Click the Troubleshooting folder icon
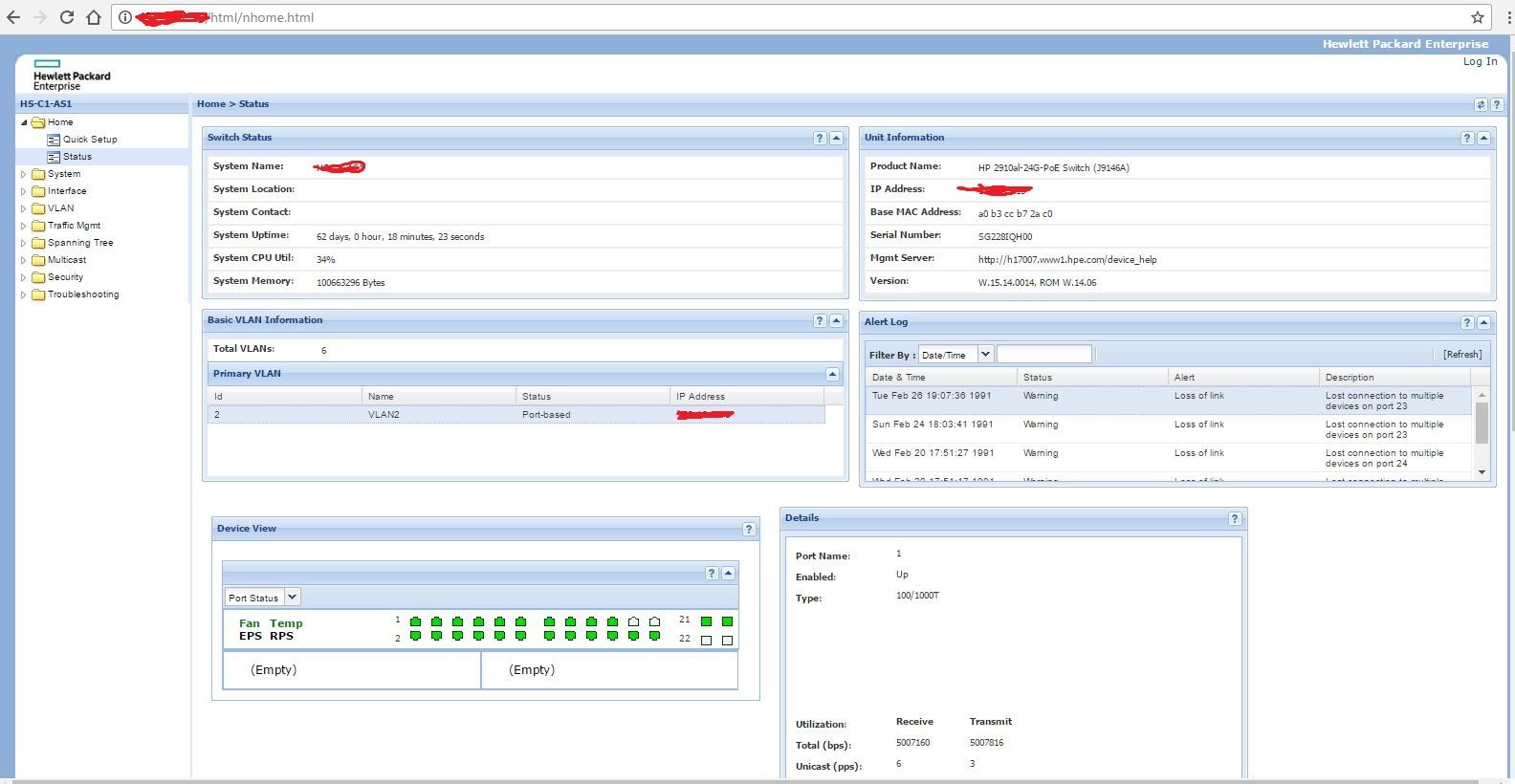 pos(38,294)
